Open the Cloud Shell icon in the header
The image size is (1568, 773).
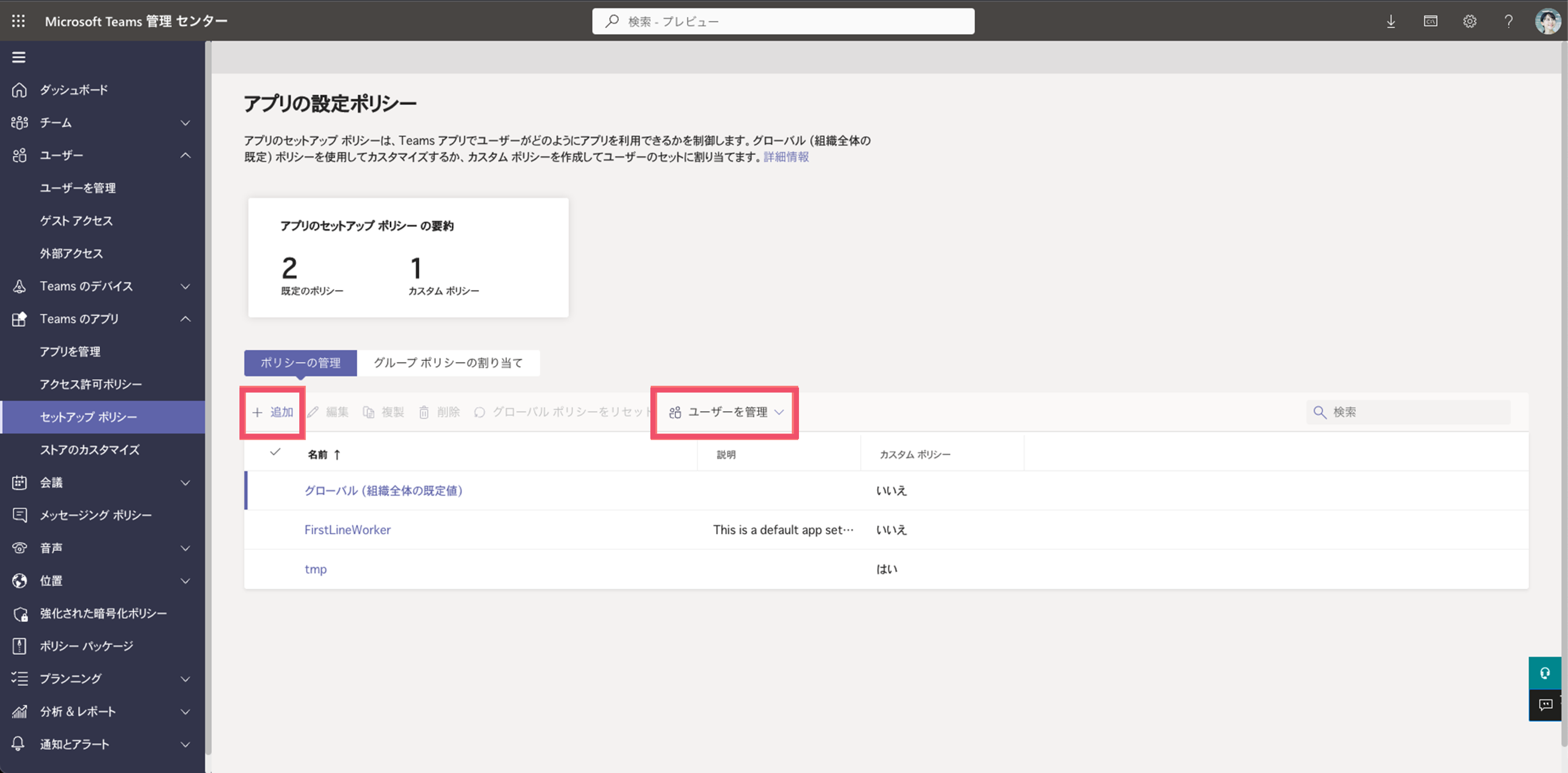tap(1430, 21)
